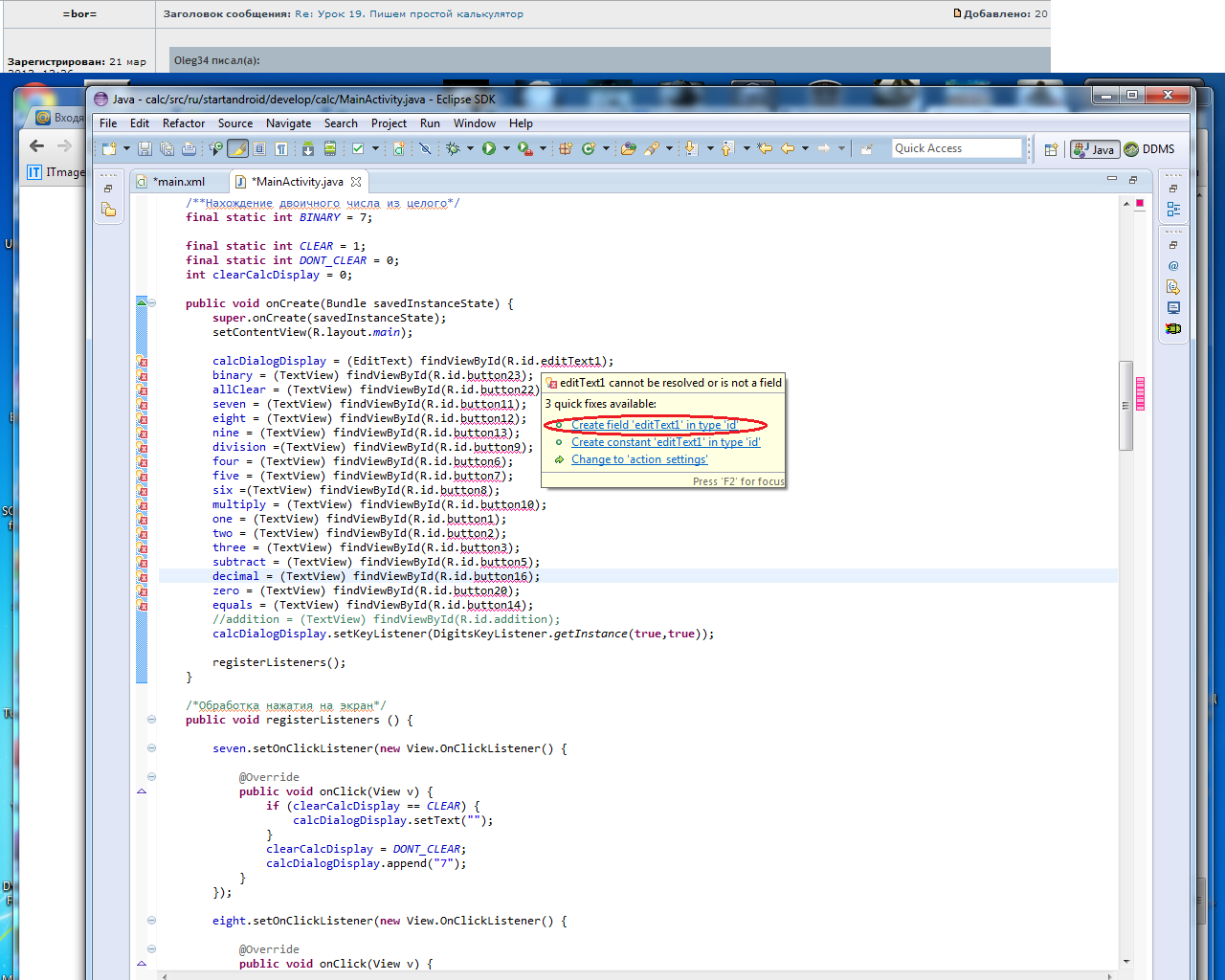Click the New file wizard icon
The height and width of the screenshot is (980, 1225).
point(108,148)
